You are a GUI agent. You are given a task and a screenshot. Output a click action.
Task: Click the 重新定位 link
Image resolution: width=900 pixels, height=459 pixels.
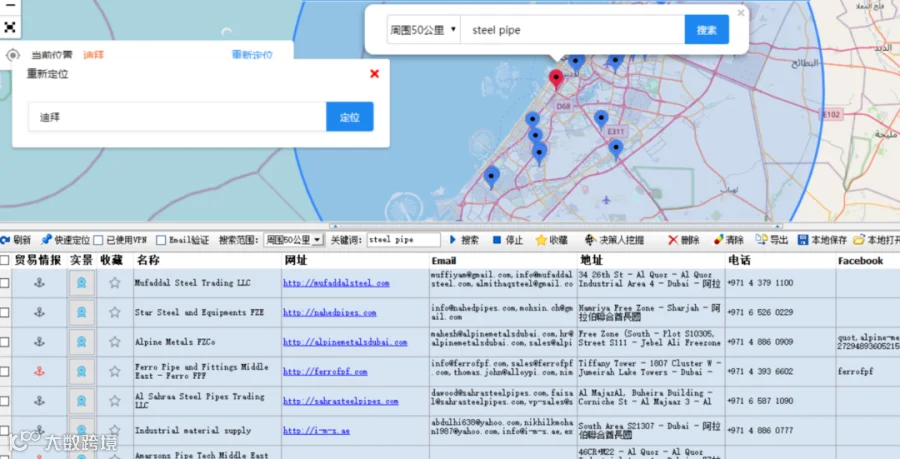252,55
